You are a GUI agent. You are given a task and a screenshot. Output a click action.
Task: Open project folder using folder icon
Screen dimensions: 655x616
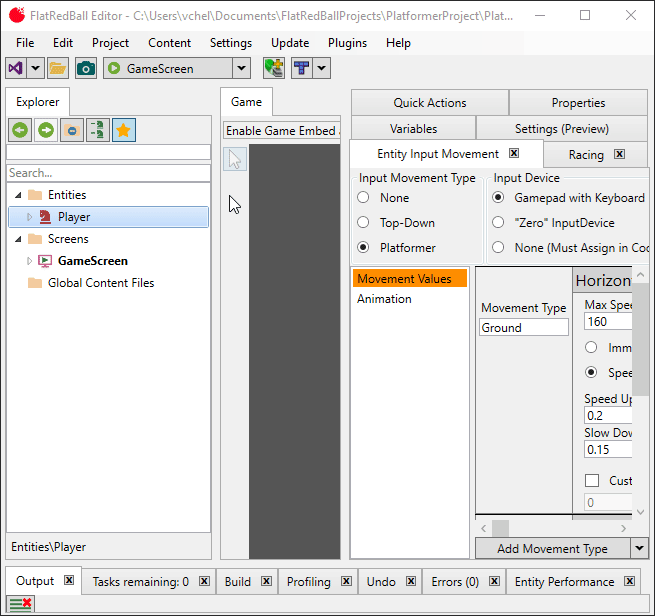point(58,68)
